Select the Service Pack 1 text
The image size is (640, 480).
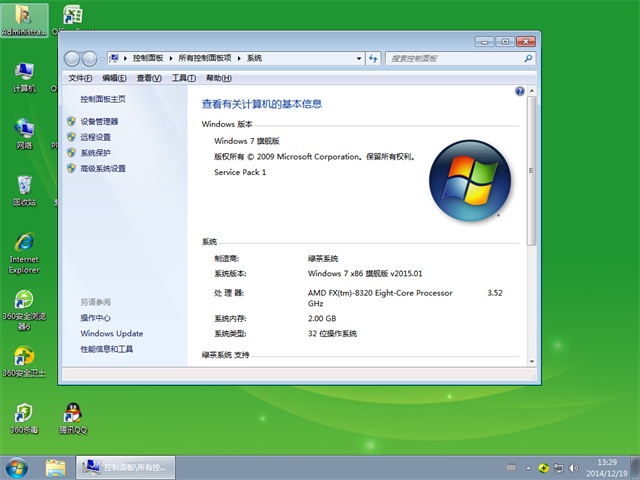[x=240, y=172]
